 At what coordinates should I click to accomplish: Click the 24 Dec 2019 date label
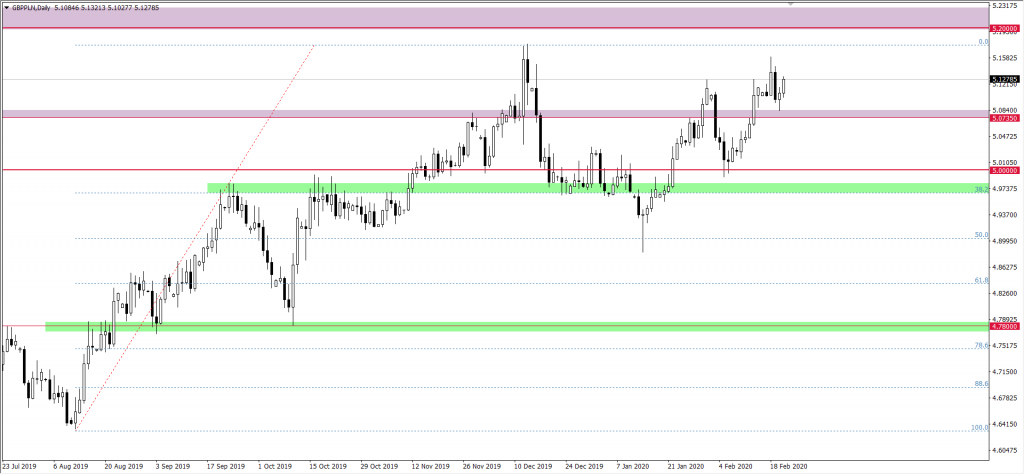[584, 467]
